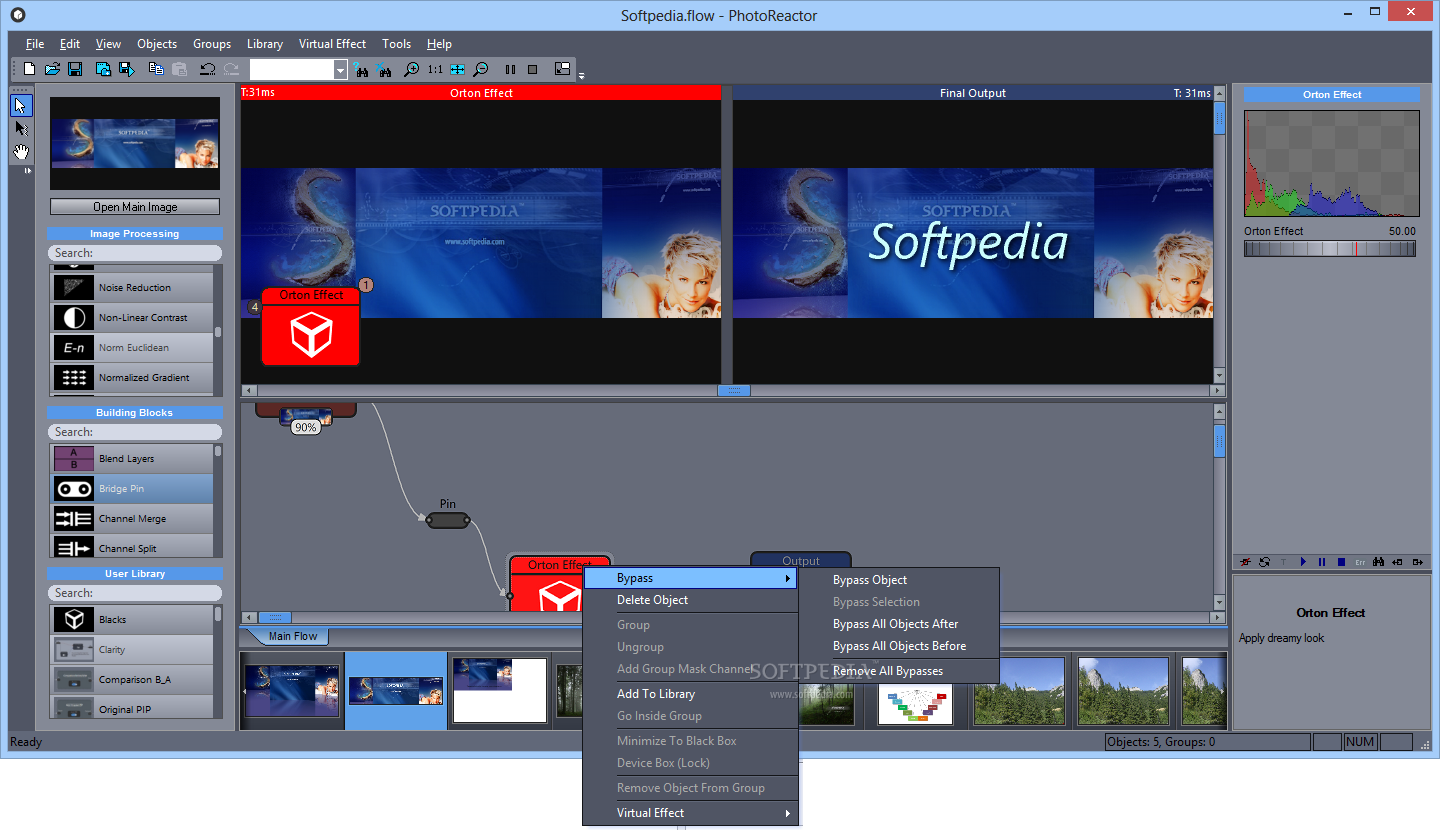The image size is (1440, 830).
Task: Click the User Library search field
Action: [135, 593]
